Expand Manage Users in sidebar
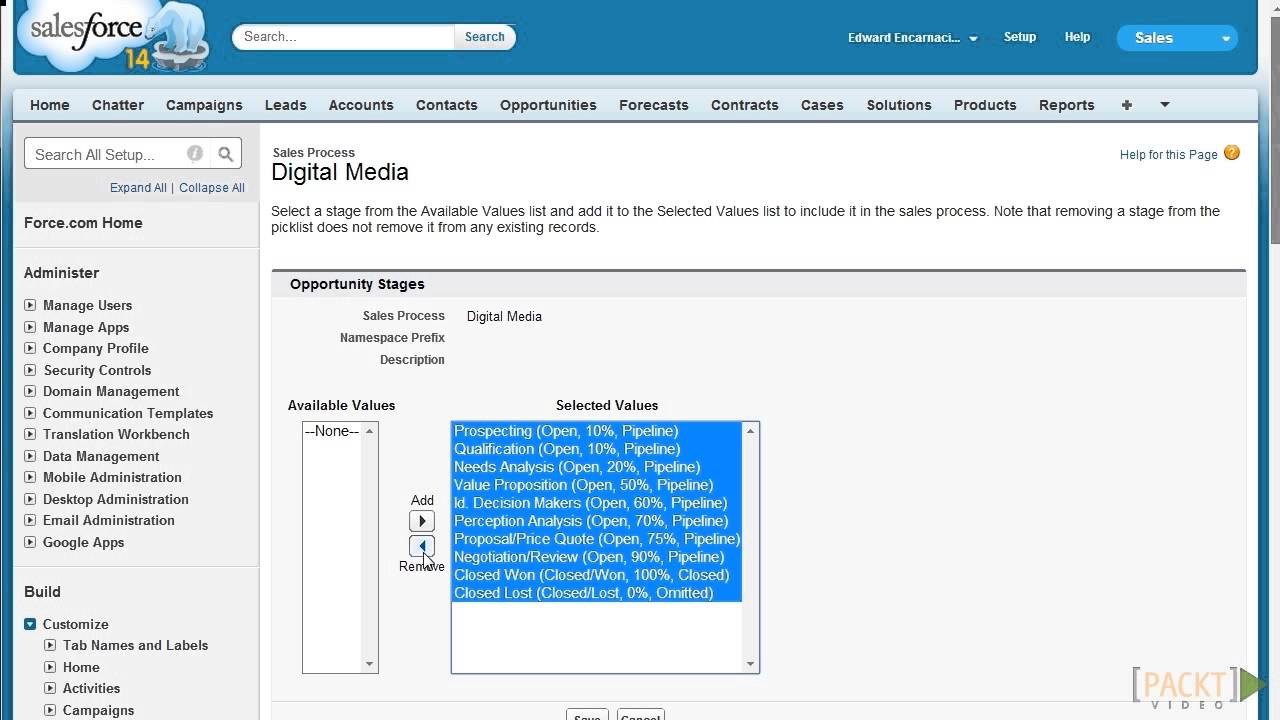This screenshot has height=720, width=1280. 30,305
